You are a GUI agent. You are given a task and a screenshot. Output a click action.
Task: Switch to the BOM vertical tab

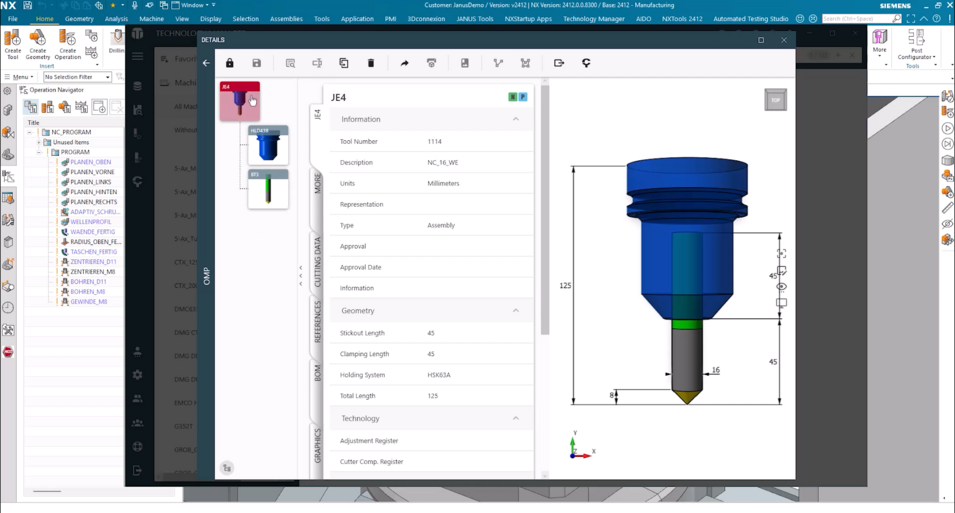point(317,373)
